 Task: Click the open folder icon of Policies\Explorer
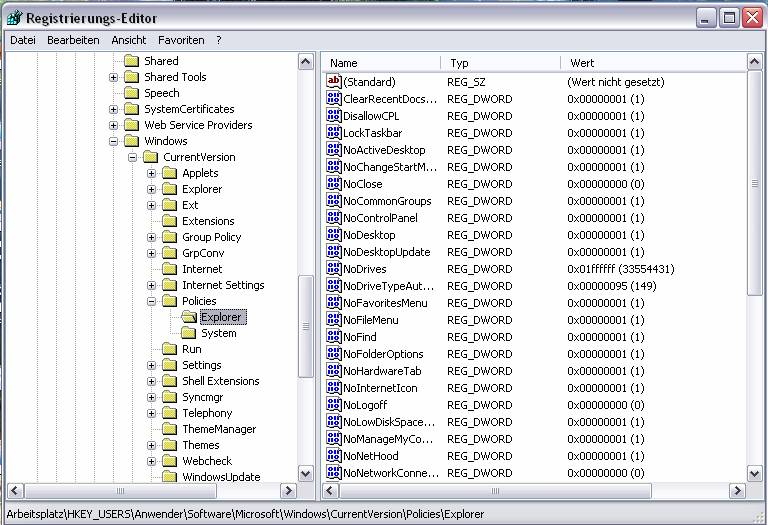point(189,317)
